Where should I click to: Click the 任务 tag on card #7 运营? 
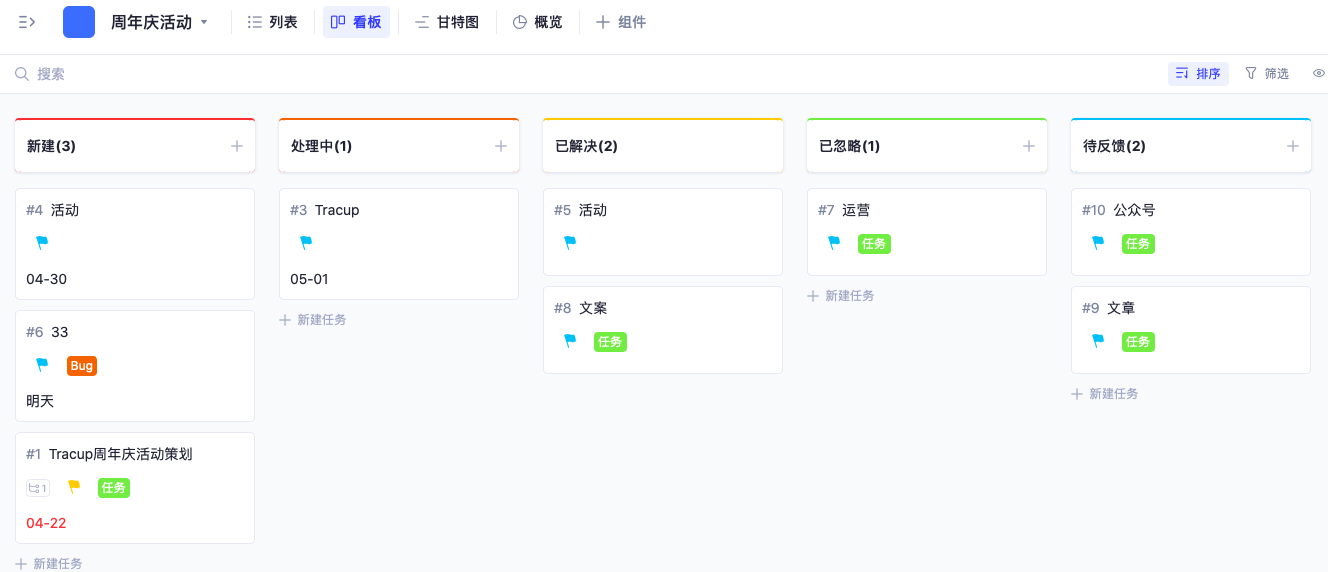874,244
